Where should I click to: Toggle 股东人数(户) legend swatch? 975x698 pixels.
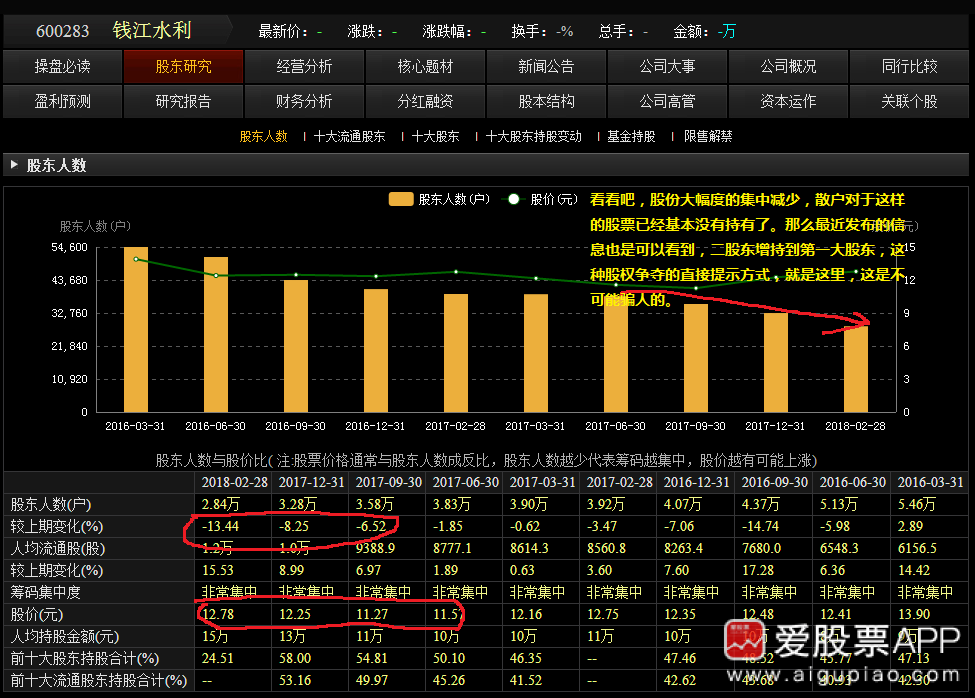[401, 199]
